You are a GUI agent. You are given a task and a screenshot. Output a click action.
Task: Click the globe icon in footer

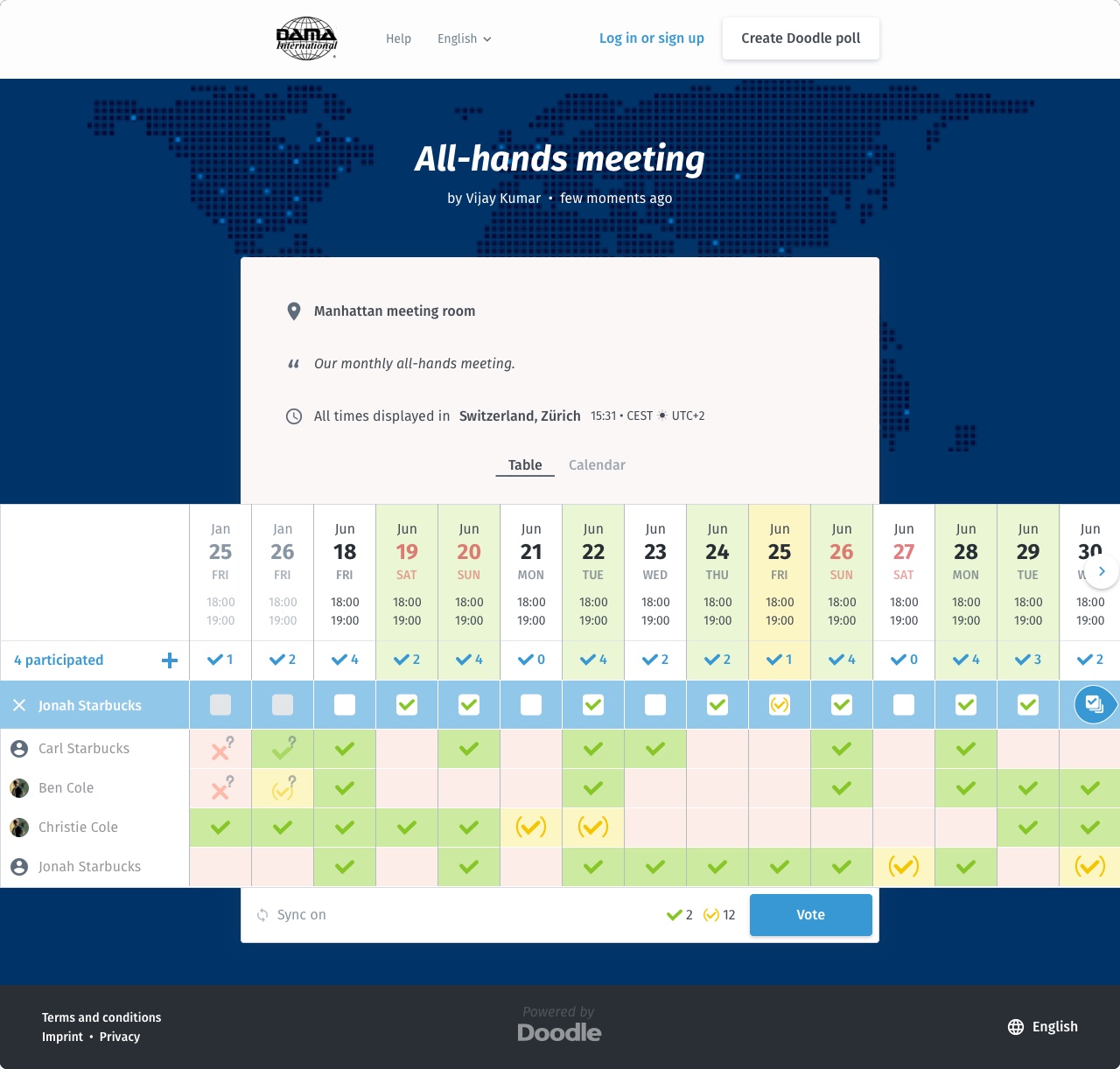click(1015, 1027)
